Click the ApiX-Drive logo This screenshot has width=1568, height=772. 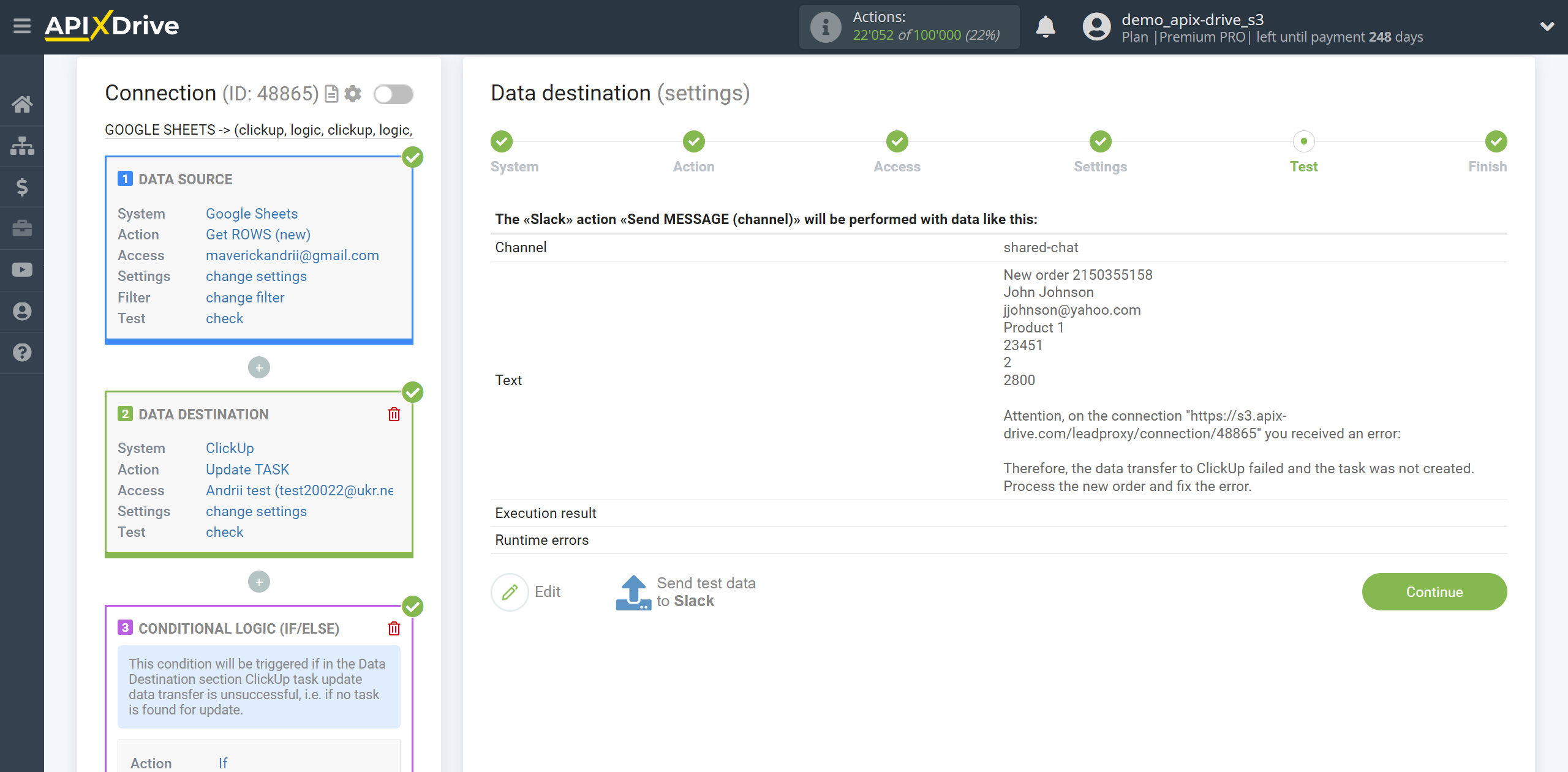[111, 26]
